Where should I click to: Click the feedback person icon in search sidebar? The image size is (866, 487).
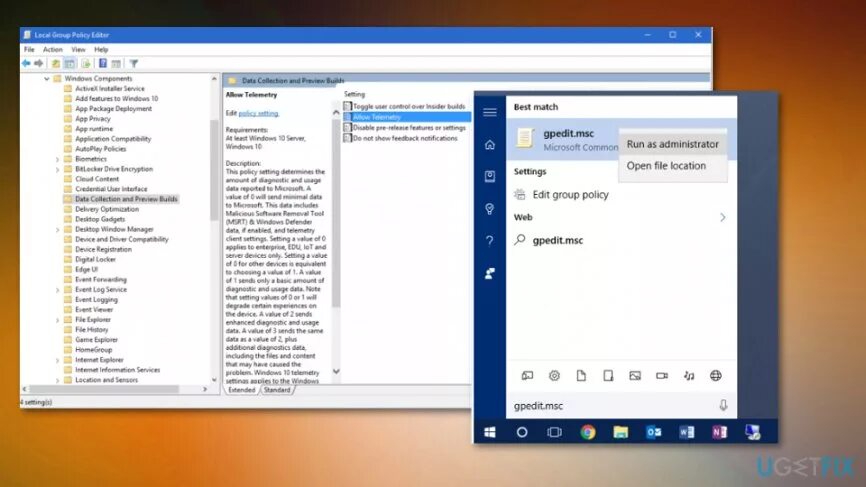[x=490, y=273]
